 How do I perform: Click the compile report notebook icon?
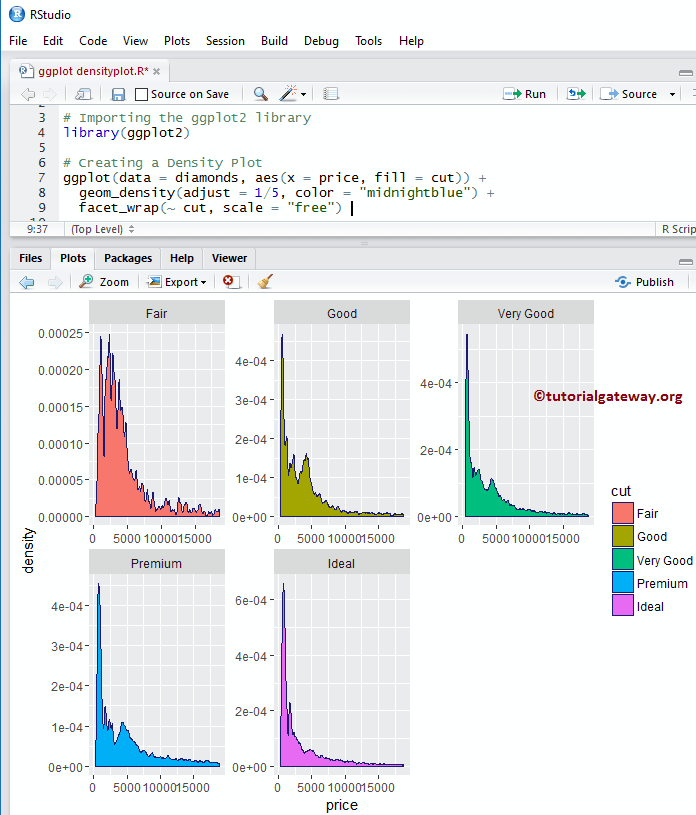click(x=331, y=94)
